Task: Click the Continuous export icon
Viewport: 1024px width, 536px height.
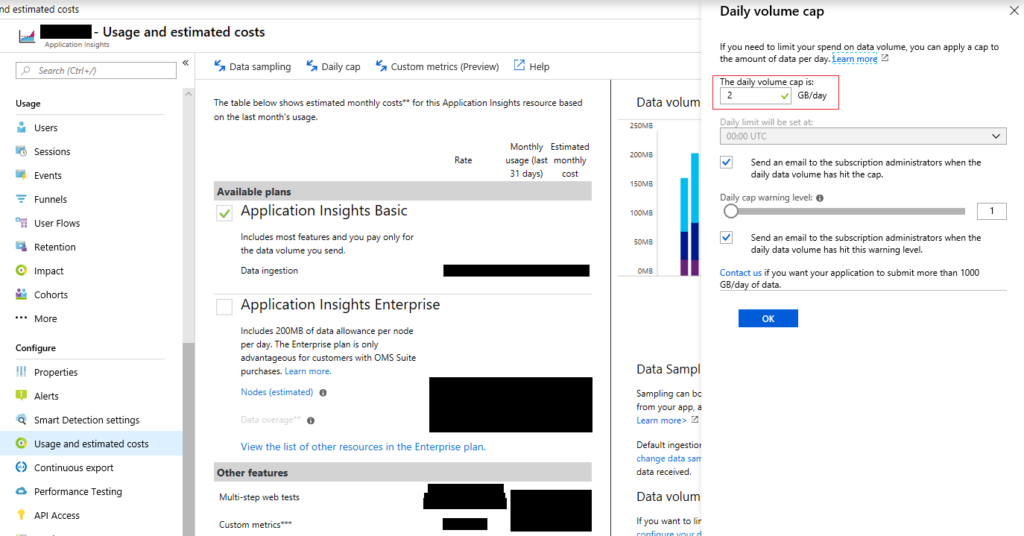Action: 22,467
